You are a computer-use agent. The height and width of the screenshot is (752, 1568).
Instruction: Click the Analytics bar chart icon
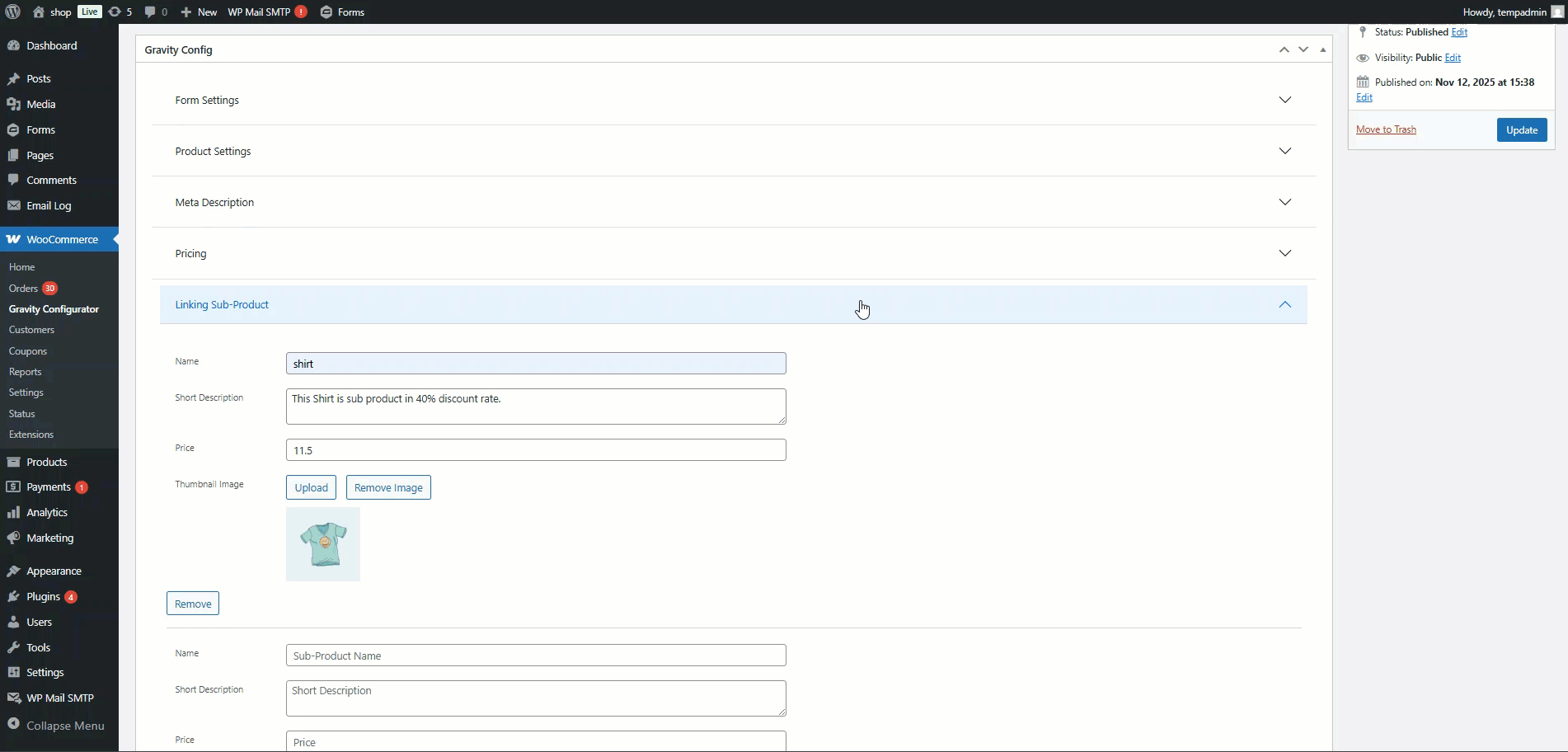click(x=13, y=513)
